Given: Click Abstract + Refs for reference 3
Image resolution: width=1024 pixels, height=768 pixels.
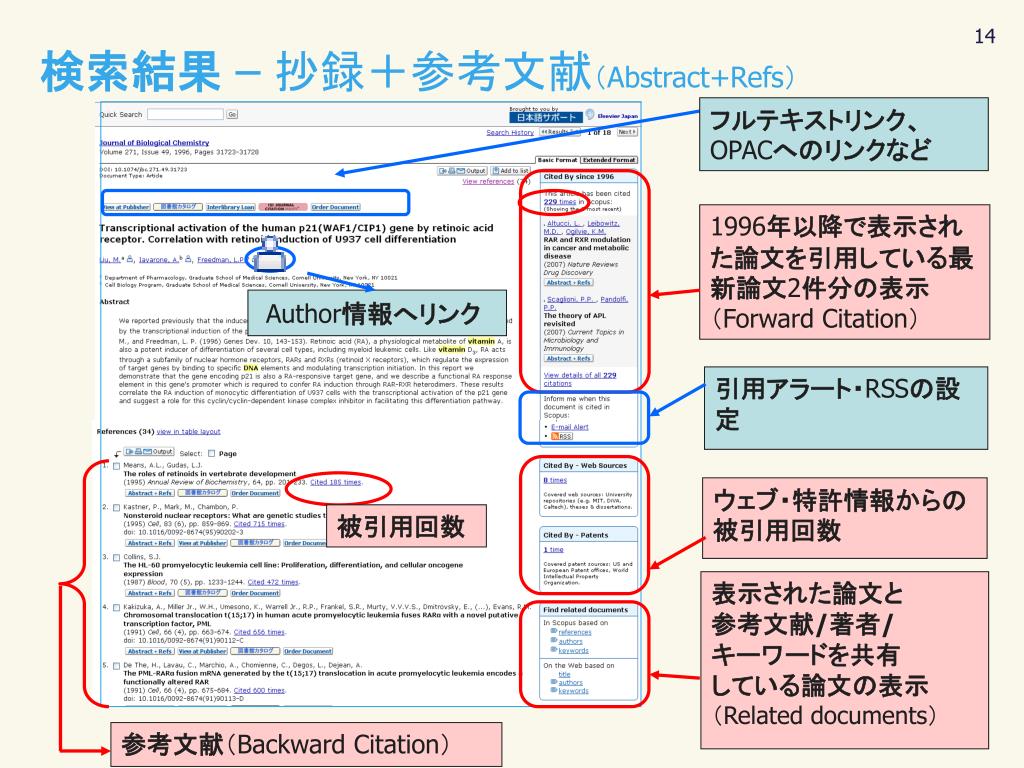Looking at the screenshot, I should [x=150, y=593].
